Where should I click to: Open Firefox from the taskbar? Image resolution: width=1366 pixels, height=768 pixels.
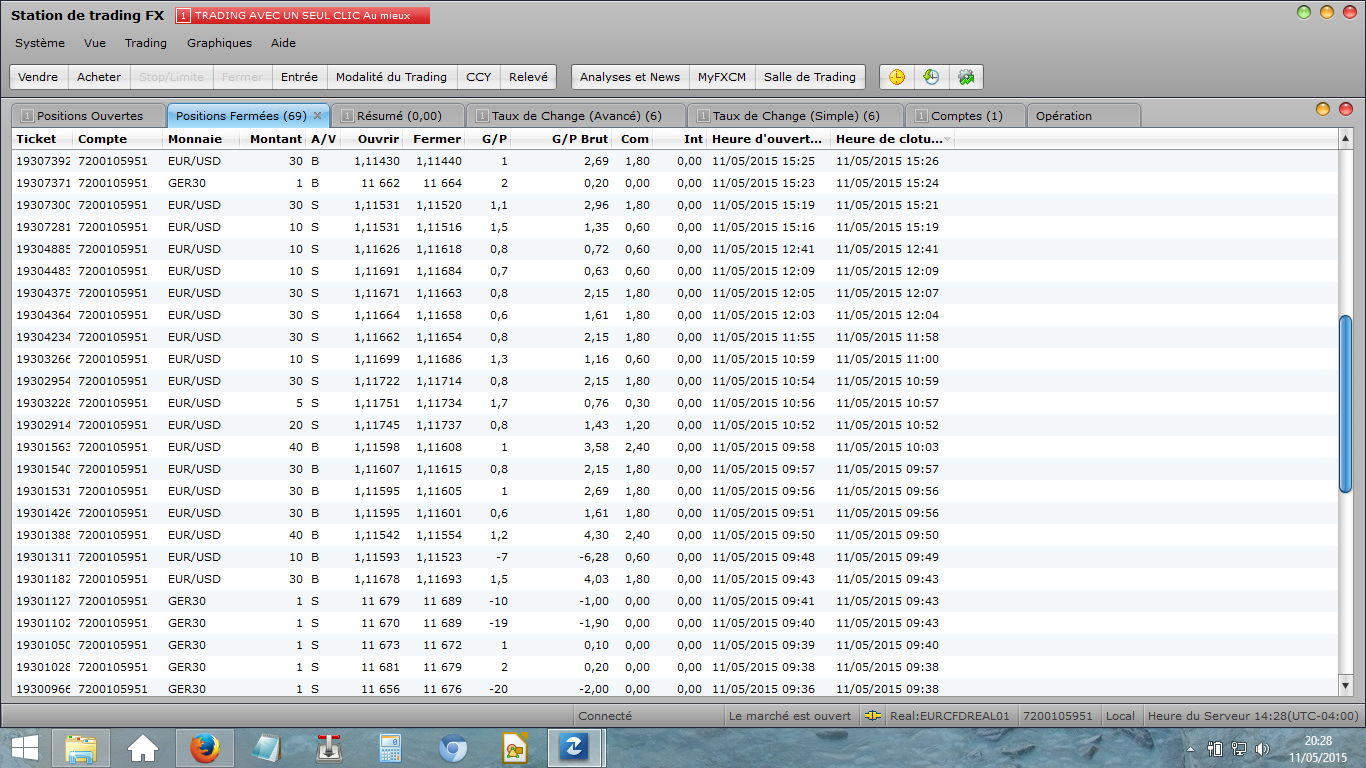[204, 748]
